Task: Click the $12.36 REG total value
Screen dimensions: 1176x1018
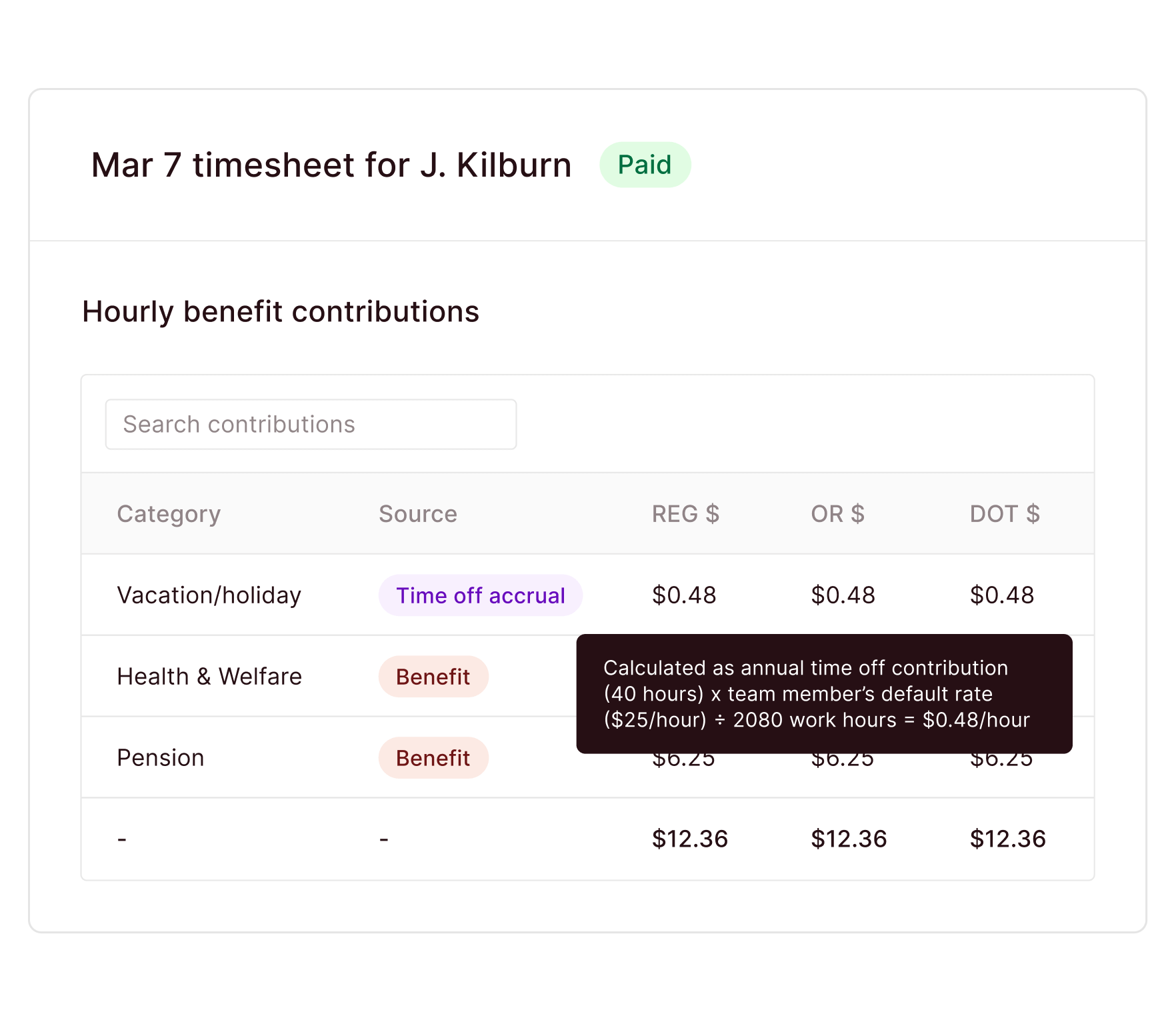Action: 691,839
